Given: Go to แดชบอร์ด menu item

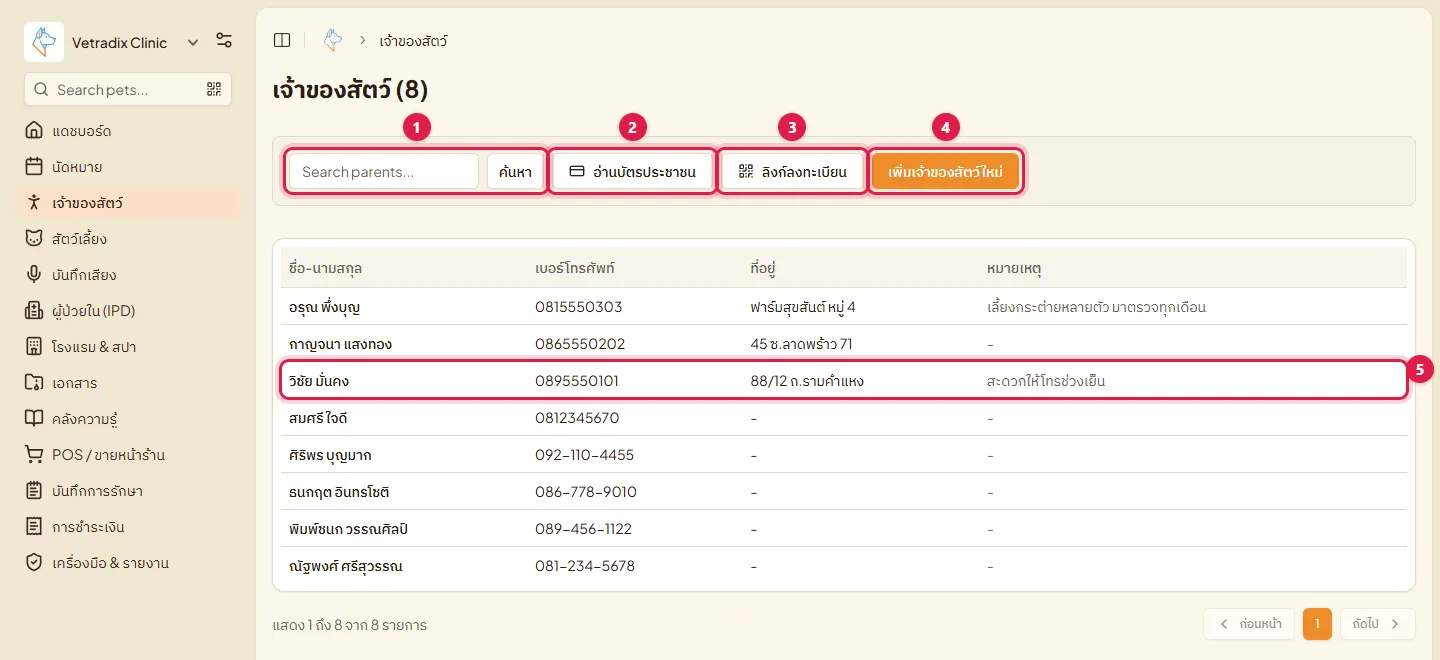Looking at the screenshot, I should pos(128,131).
